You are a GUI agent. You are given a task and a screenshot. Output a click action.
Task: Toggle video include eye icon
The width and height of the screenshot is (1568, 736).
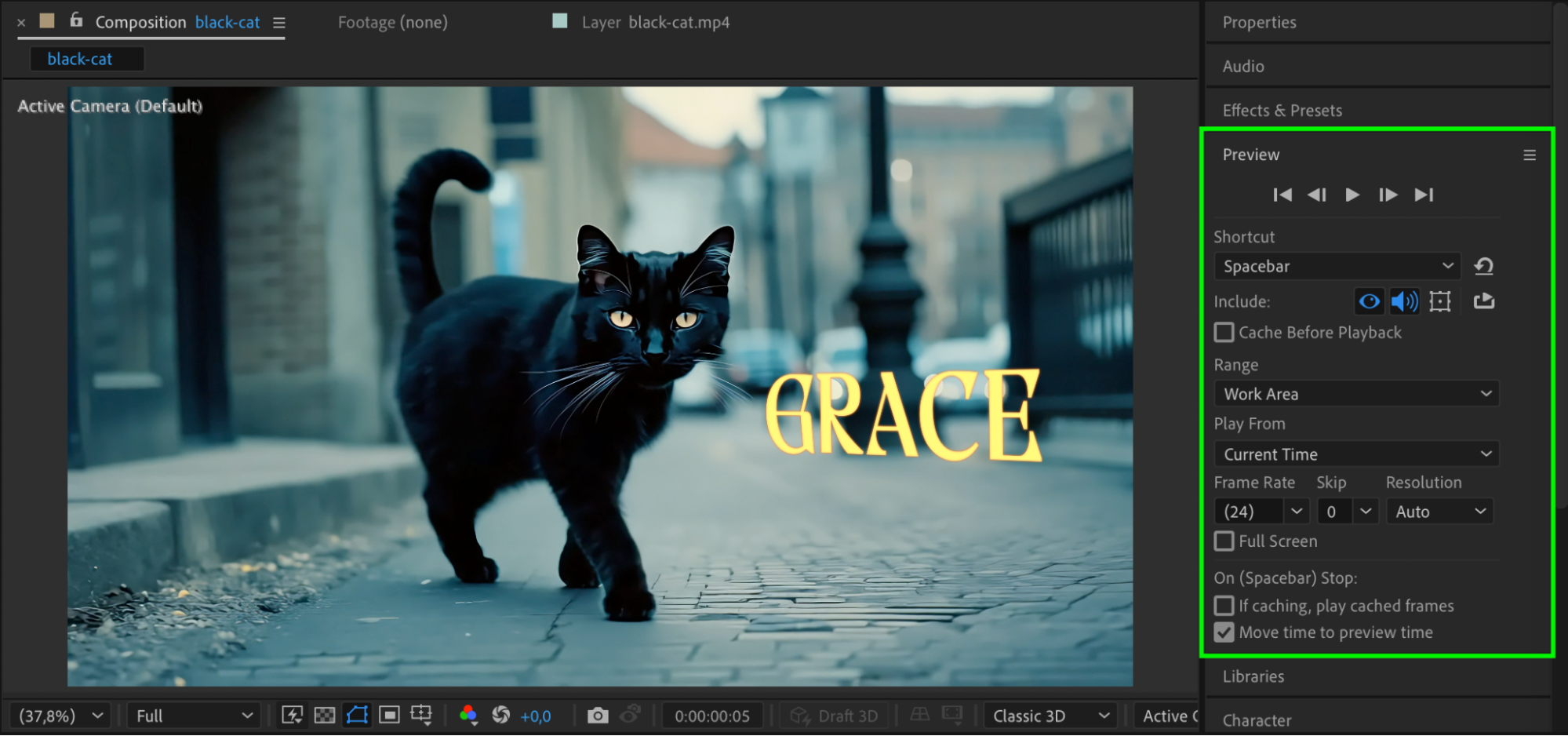pyautogui.click(x=1369, y=301)
